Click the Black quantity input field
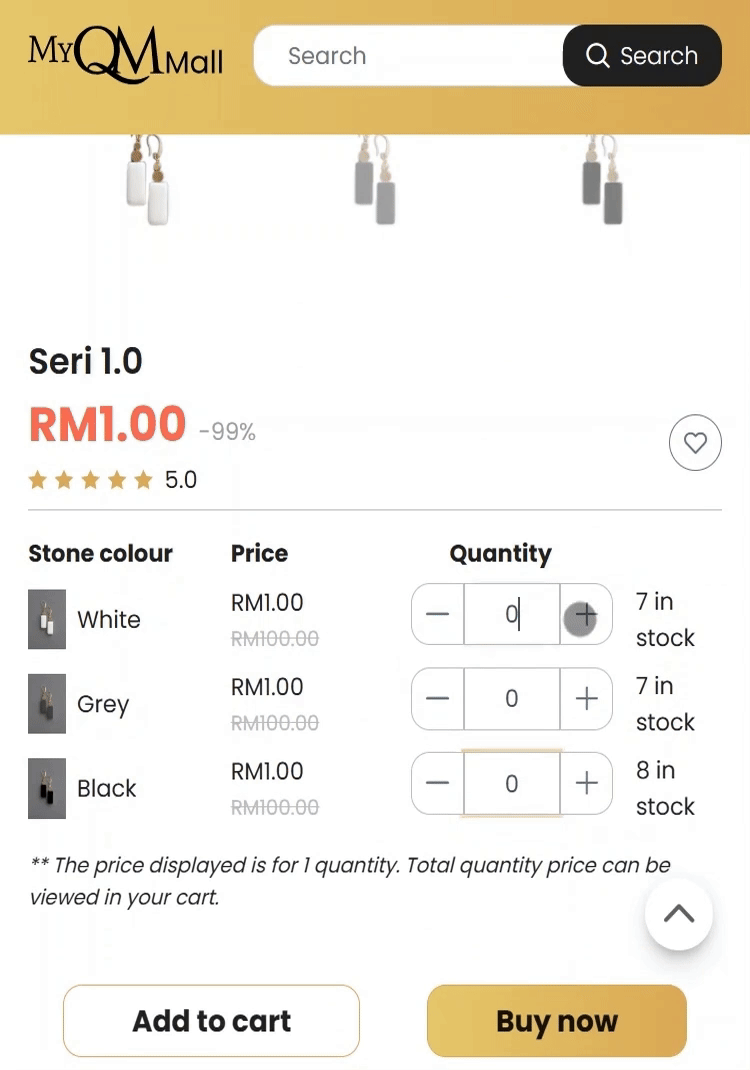 pos(511,783)
